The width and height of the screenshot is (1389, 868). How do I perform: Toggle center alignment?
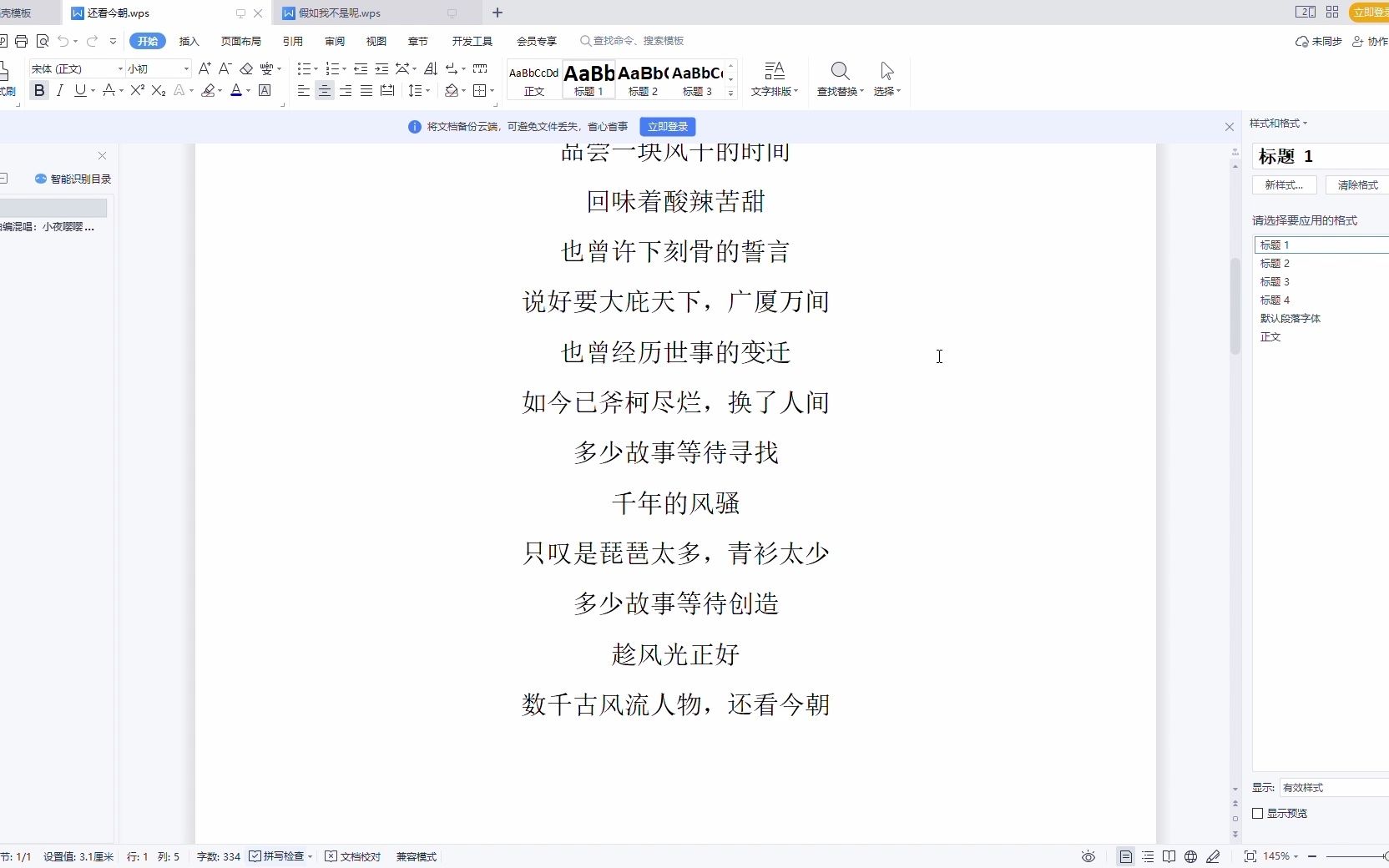coord(325,90)
